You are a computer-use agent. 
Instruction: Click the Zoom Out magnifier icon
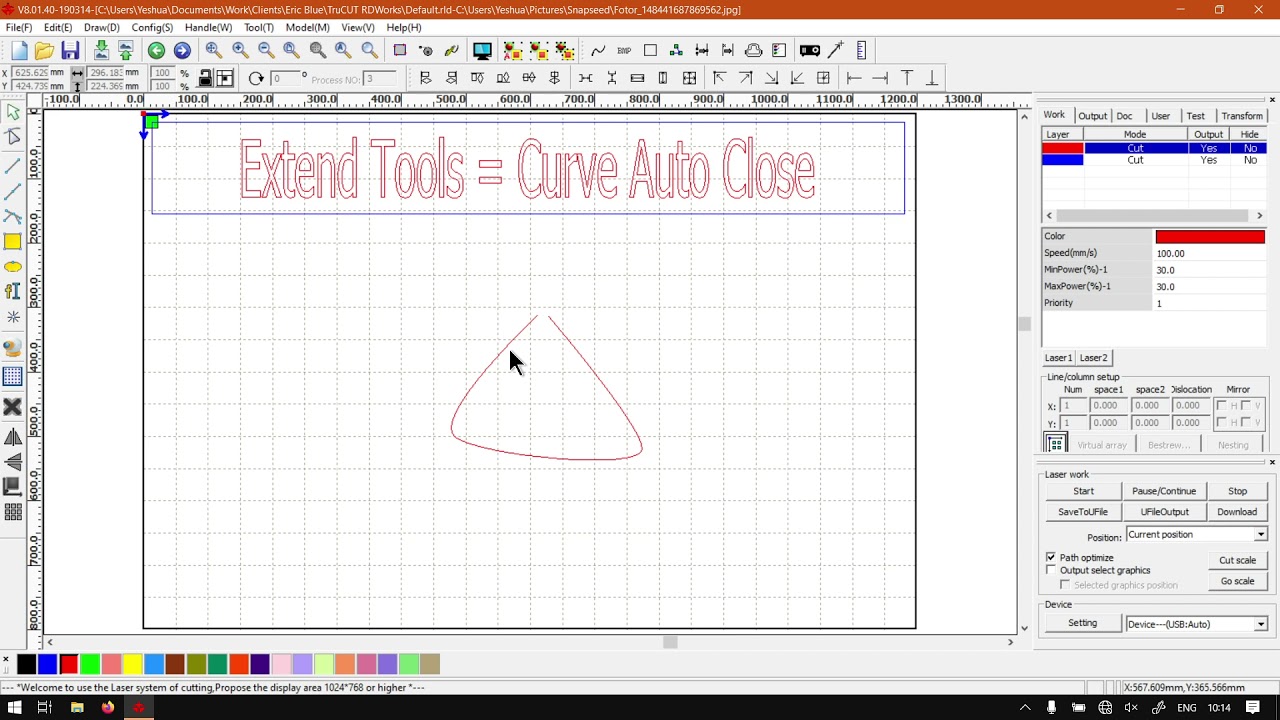266,50
